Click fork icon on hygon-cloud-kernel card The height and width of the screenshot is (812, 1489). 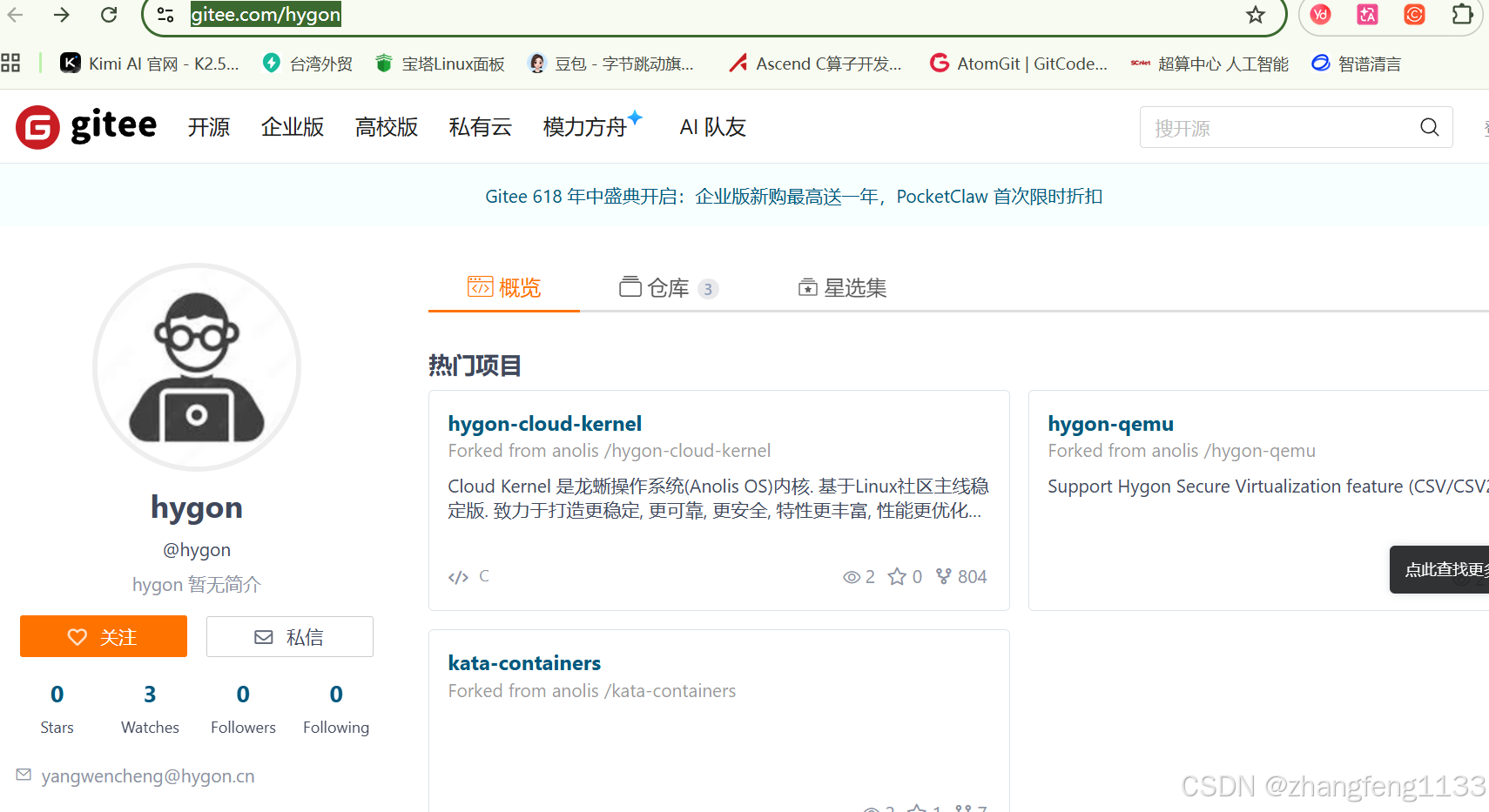point(943,576)
